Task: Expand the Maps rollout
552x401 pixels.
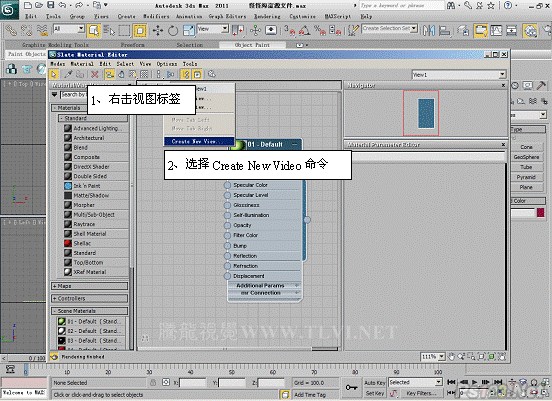Action: tap(89, 286)
